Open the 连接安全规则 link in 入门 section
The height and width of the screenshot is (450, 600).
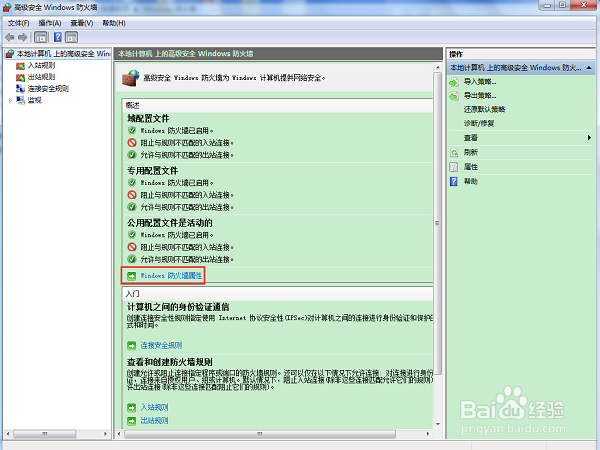coord(161,346)
